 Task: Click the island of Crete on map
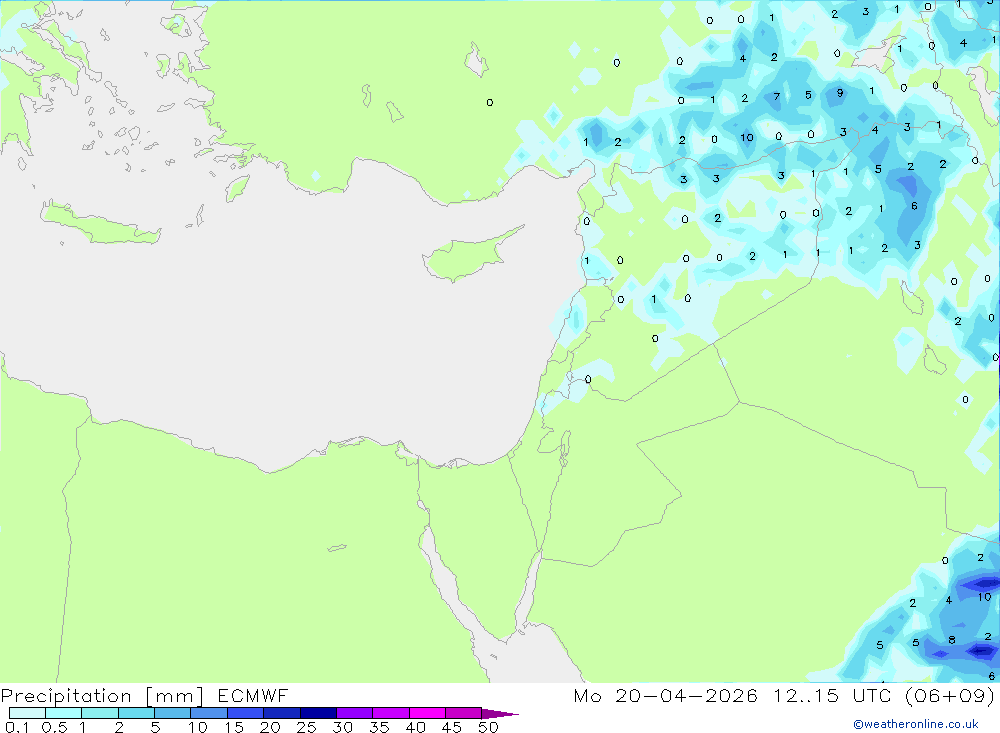pyautogui.click(x=99, y=223)
